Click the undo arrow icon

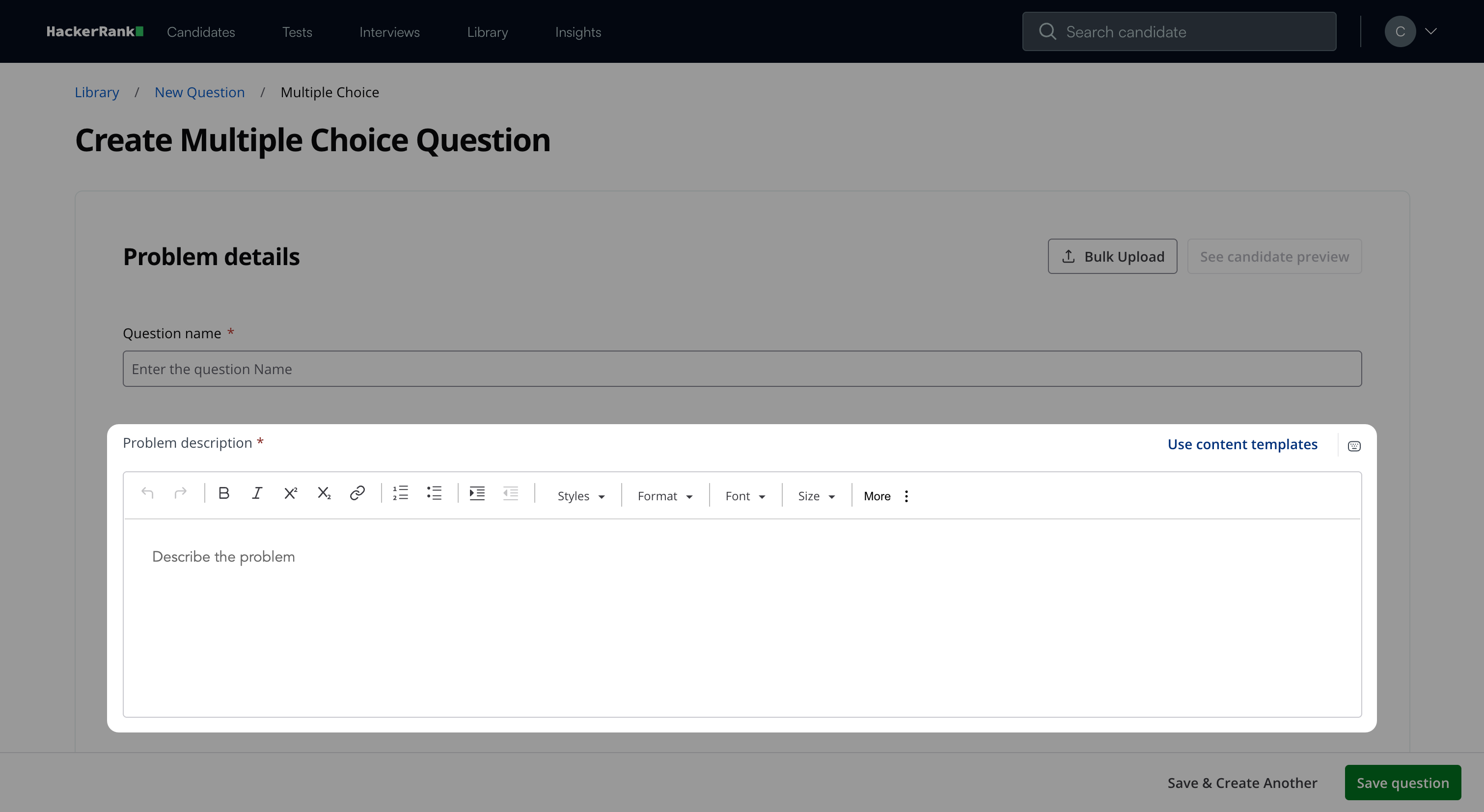click(147, 493)
